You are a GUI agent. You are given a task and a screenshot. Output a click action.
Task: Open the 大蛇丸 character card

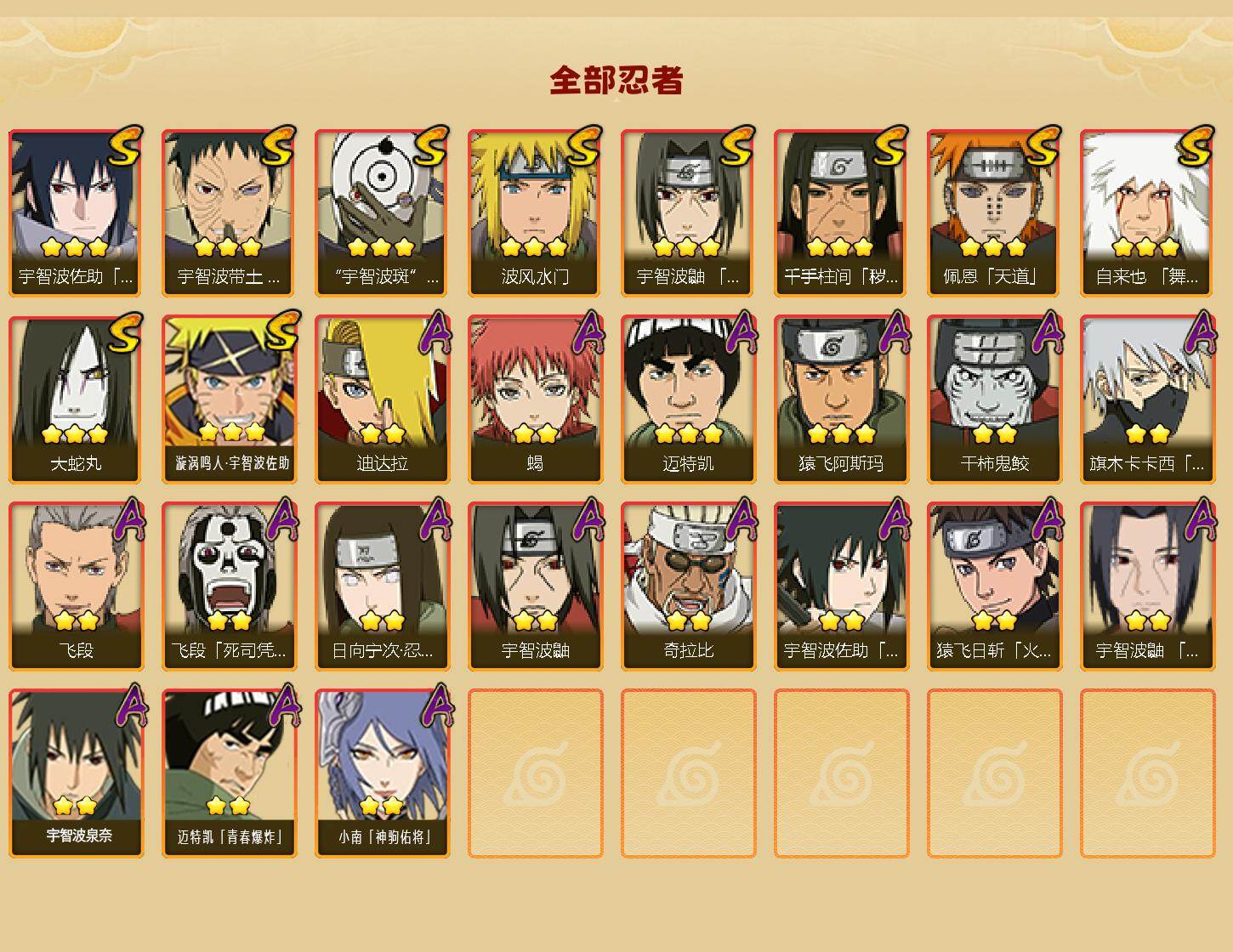pyautogui.click(x=76, y=399)
